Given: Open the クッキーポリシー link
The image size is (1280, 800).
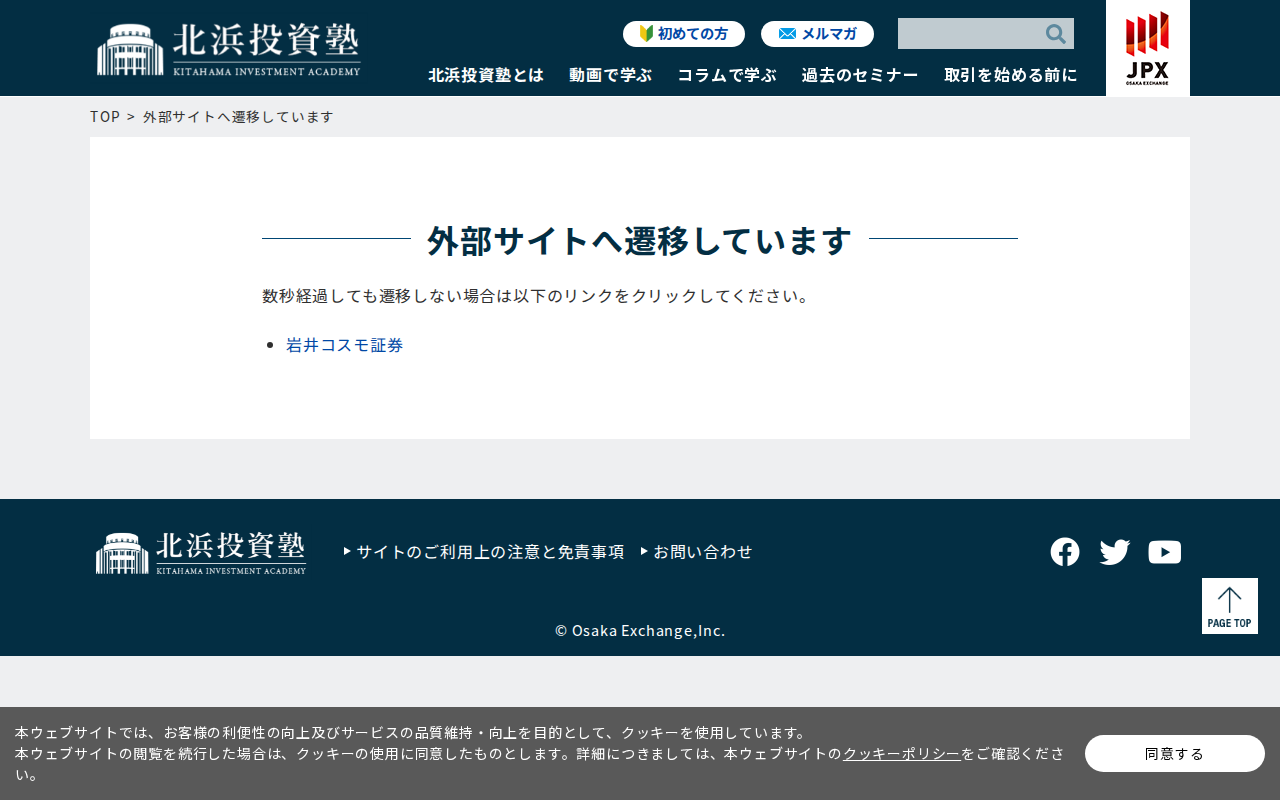Looking at the screenshot, I should click(902, 754).
